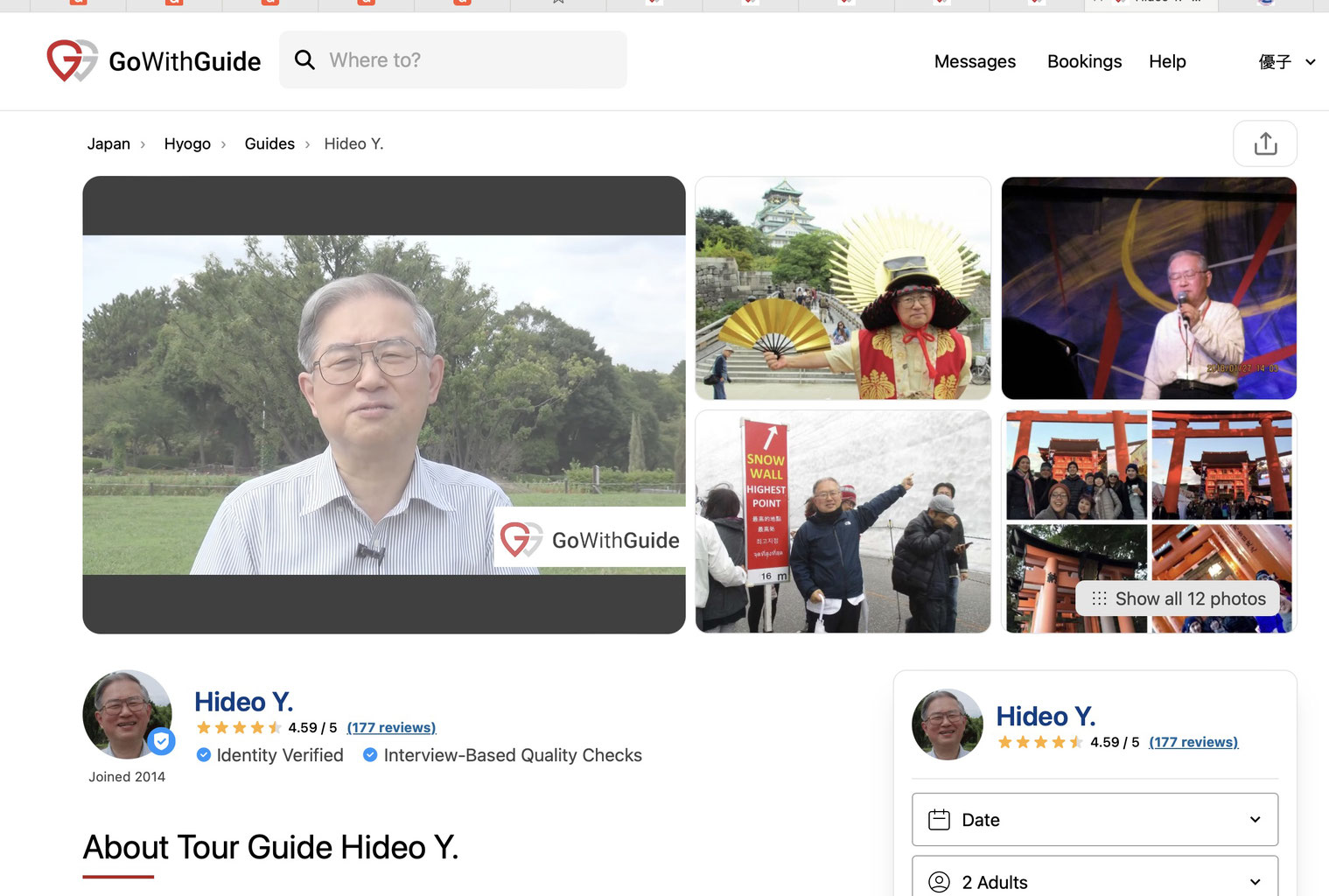Screen dimensions: 1329x896
Task: Click the GoWithGuide logo
Action: tap(154, 60)
